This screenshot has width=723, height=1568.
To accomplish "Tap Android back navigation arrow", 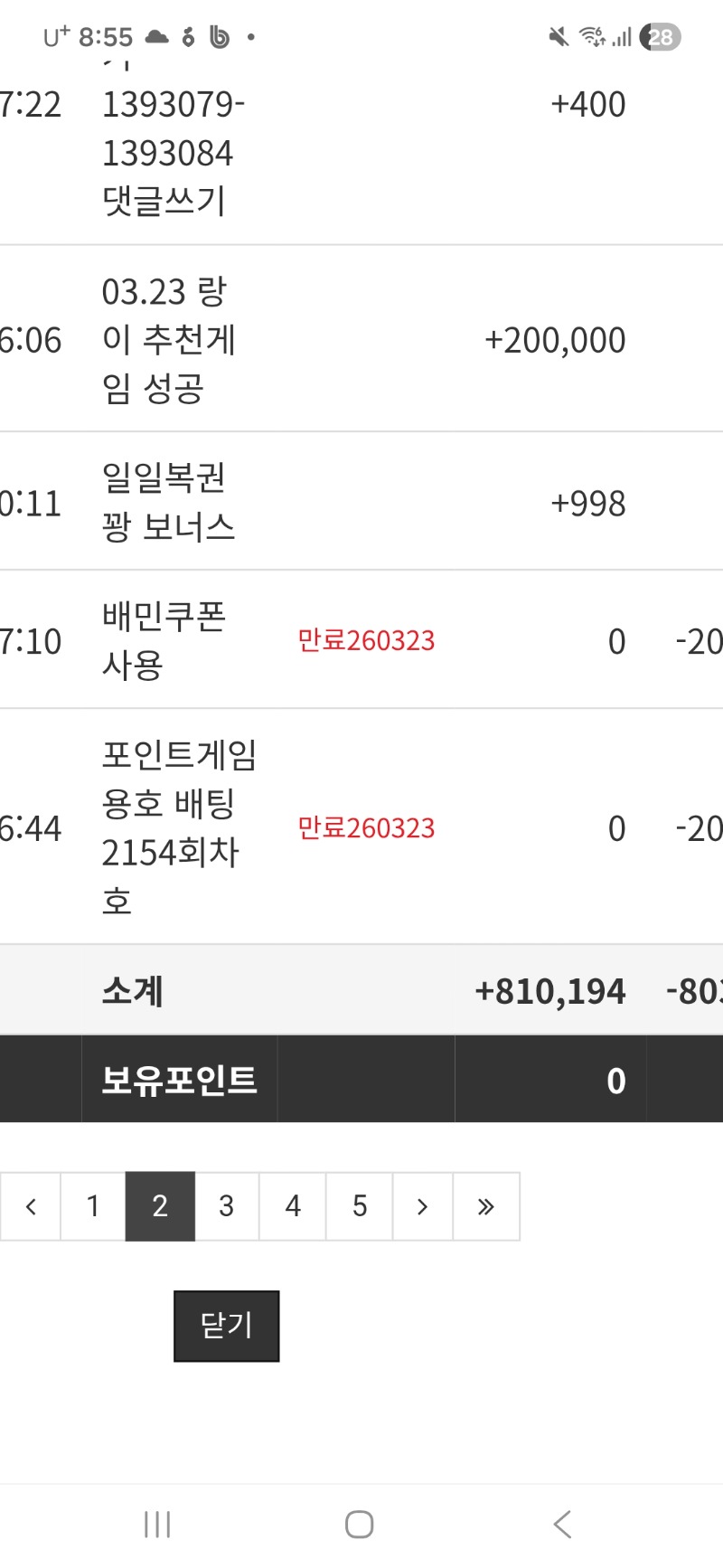I will (x=562, y=1525).
